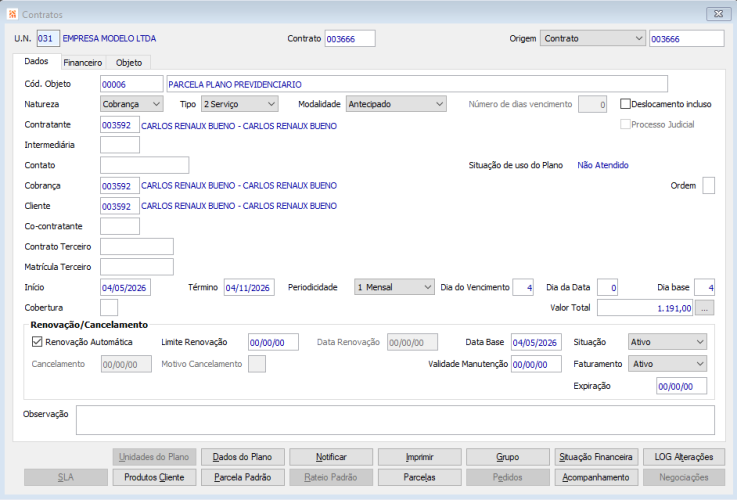Click the Dados do Plano button
The image size is (737, 500).
(243, 457)
